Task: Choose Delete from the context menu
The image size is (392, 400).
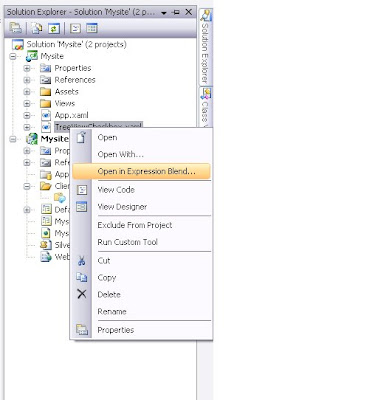Action: click(142, 294)
